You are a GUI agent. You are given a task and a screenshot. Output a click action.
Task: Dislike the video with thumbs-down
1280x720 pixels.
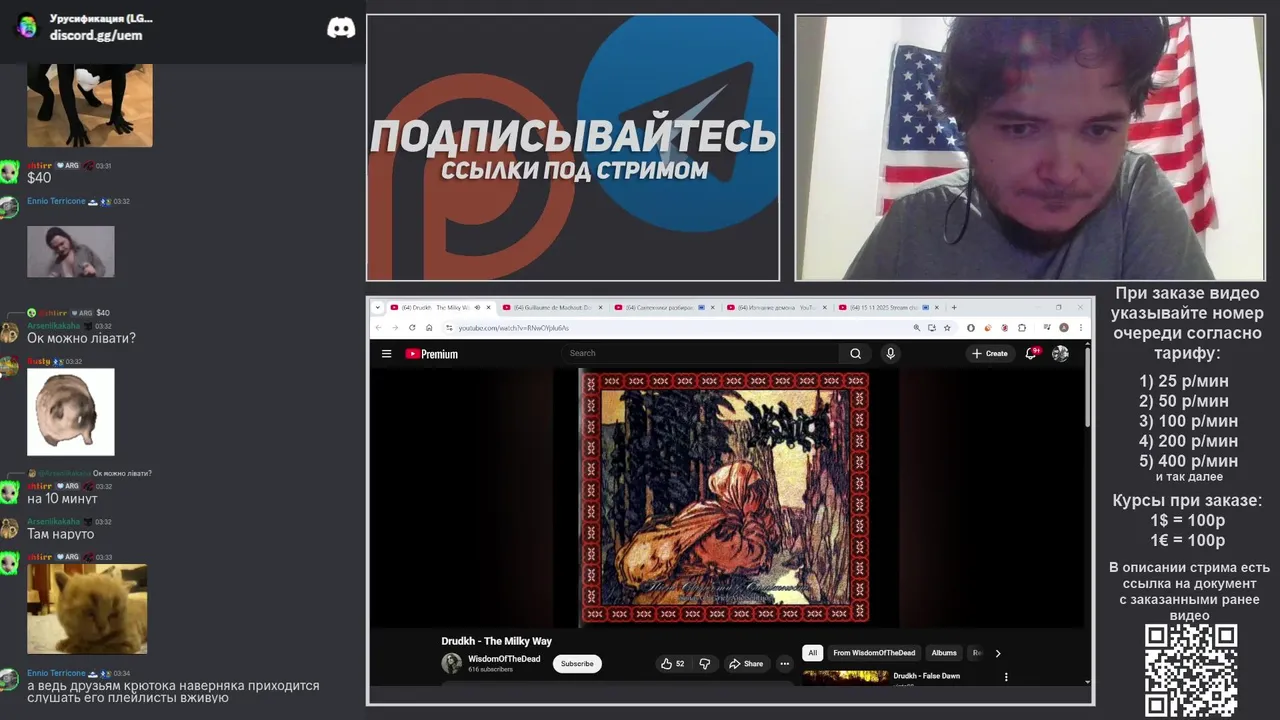pos(704,663)
